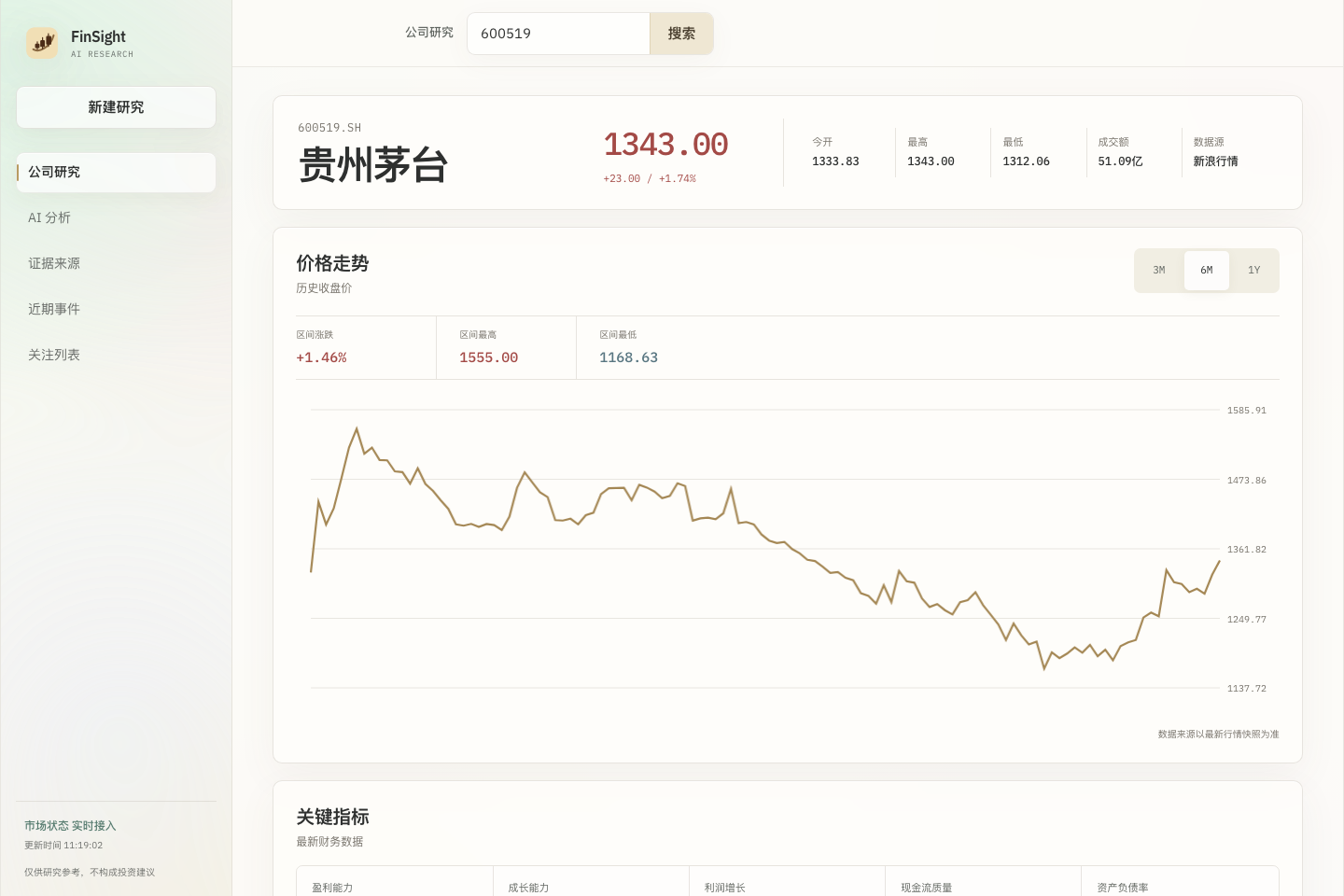Click the 关键指标 section heading
Image resolution: width=1344 pixels, height=896 pixels.
coord(332,817)
